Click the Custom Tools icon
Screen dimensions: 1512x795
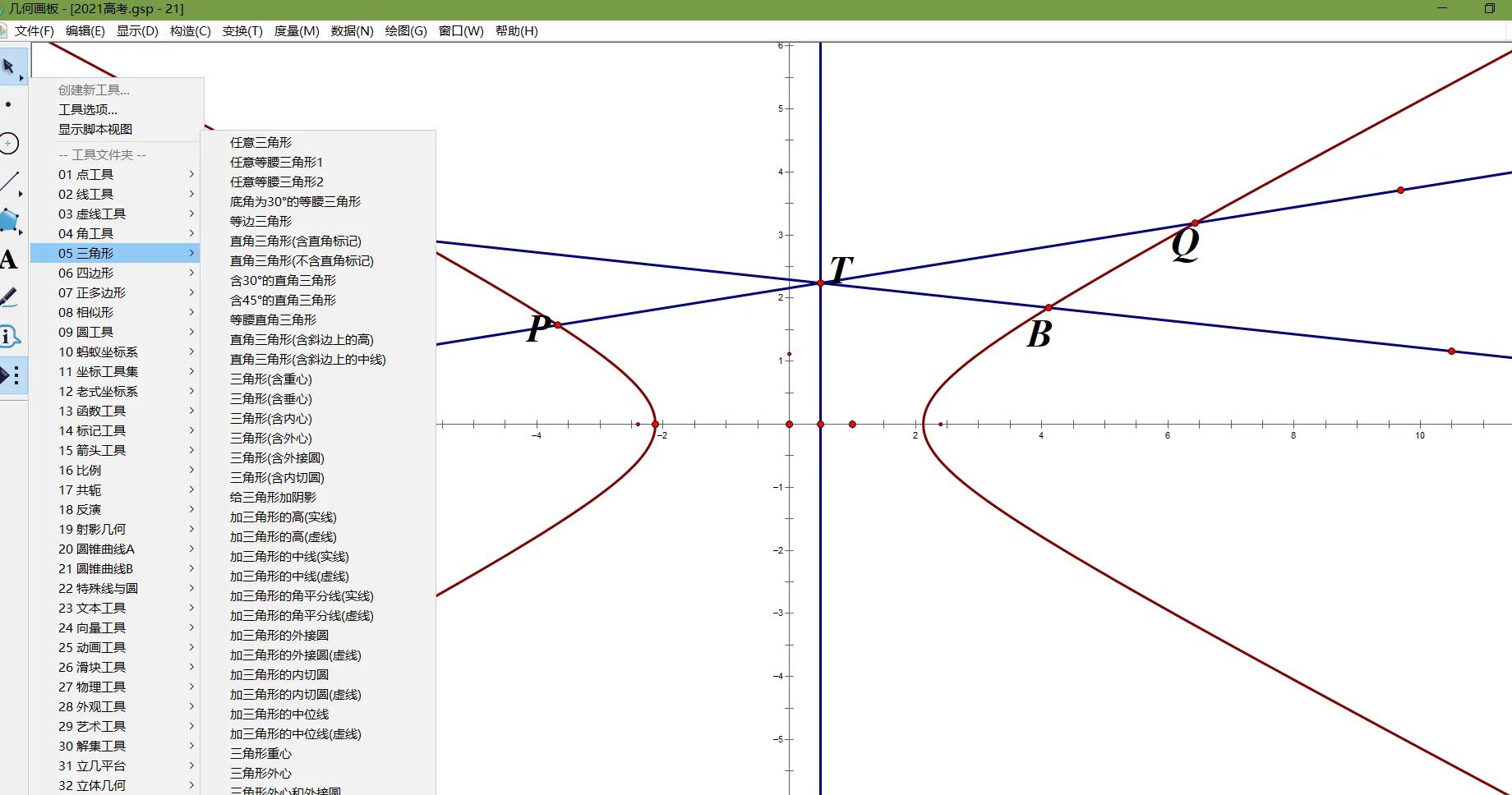pyautogui.click(x=12, y=376)
